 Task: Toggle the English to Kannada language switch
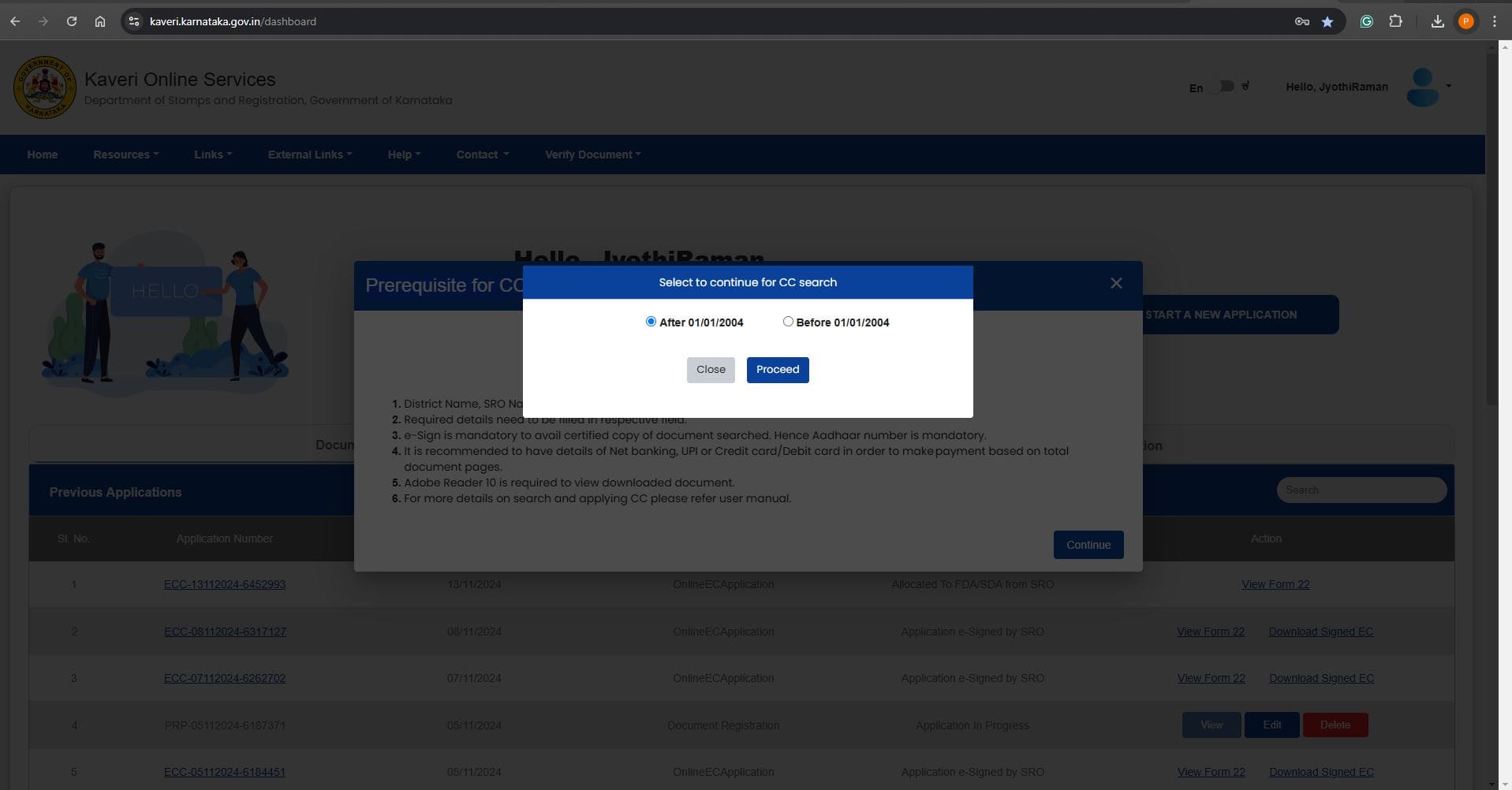pos(1223,86)
